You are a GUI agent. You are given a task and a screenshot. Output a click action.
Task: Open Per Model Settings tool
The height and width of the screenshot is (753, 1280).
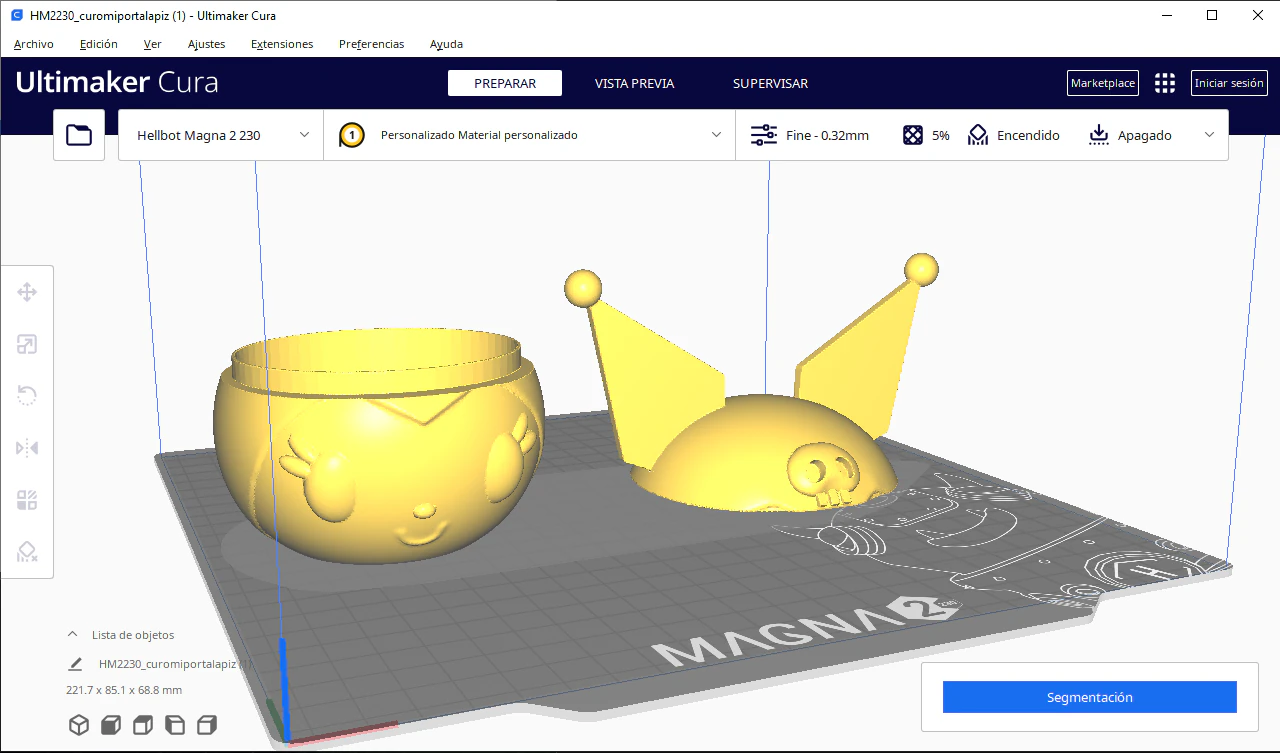(x=27, y=500)
